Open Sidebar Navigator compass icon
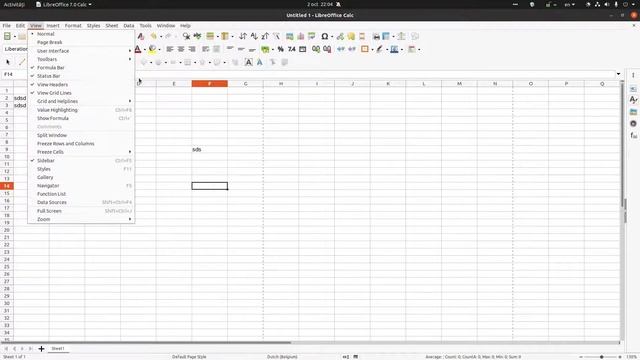Screen dimensions: 640x360 [633, 123]
